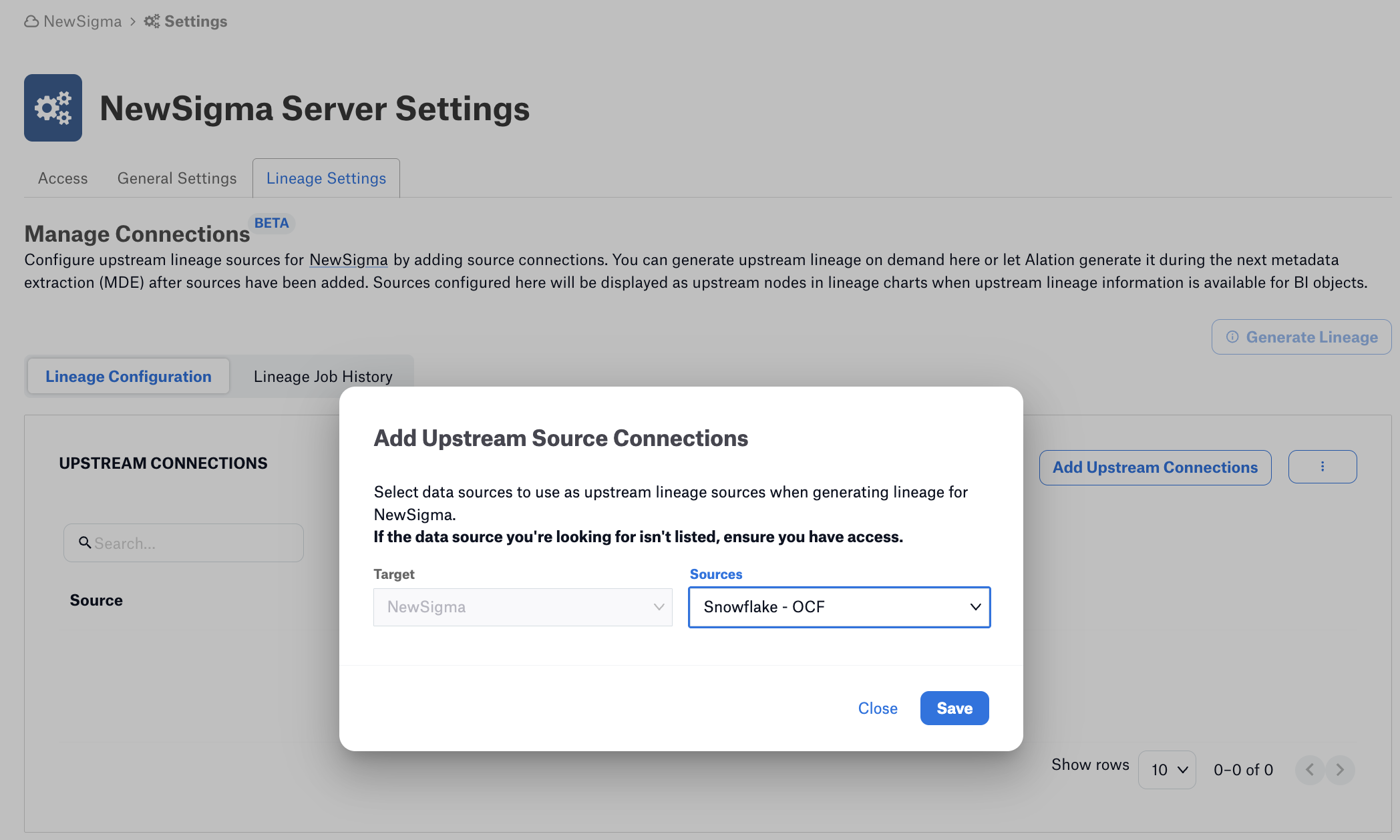1400x840 pixels.
Task: Click the Add Upstream Connections button
Action: point(1155,467)
